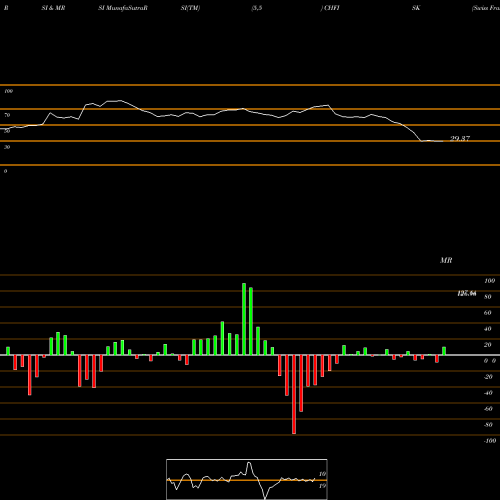Click the -40 label on MR axis
500x500 pixels.
click(488, 393)
